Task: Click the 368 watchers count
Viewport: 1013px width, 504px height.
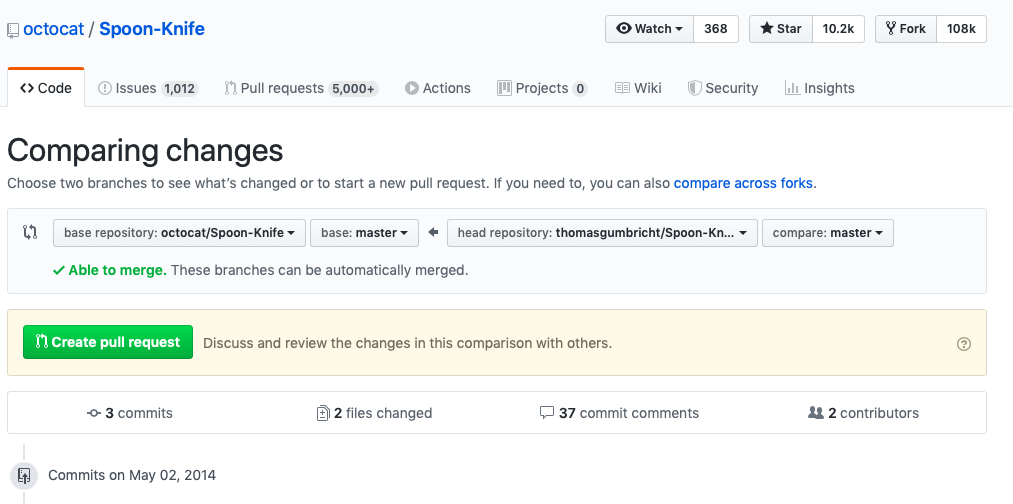Action: (x=715, y=29)
